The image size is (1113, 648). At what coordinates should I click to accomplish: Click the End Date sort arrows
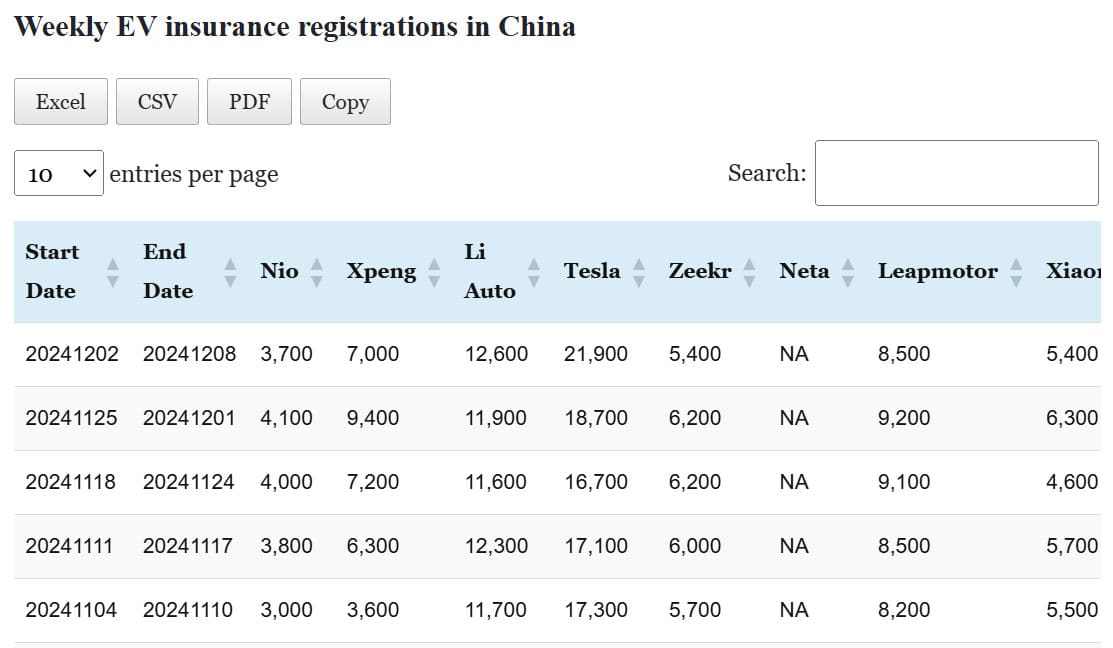231,272
